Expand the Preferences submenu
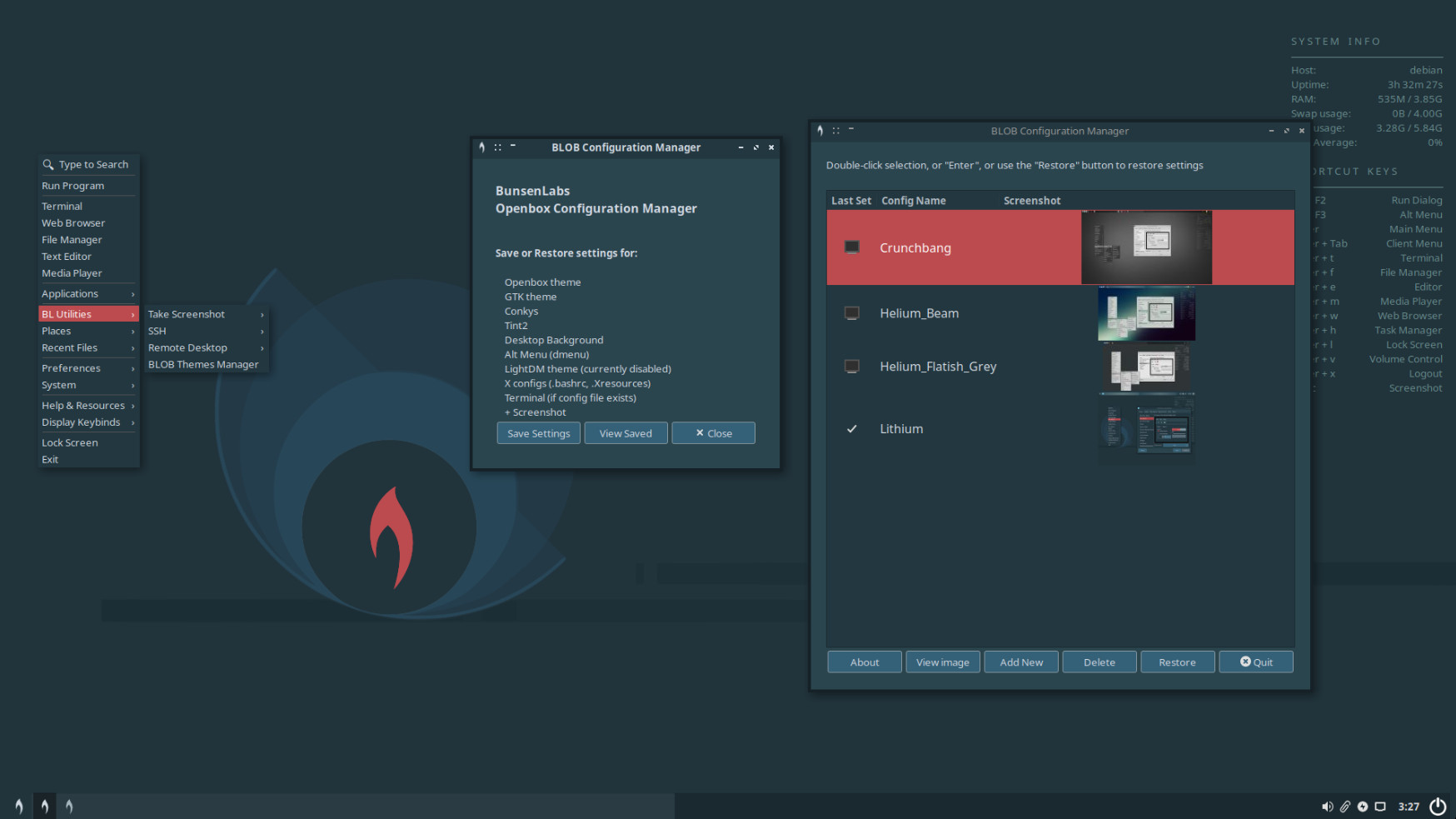The width and height of the screenshot is (1456, 819). [x=87, y=367]
